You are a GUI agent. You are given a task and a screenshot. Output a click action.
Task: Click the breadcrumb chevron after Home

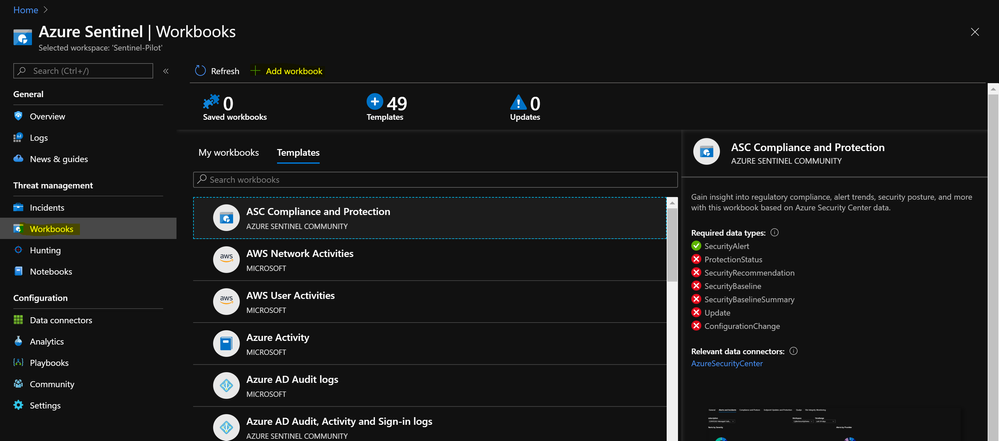tap(46, 10)
